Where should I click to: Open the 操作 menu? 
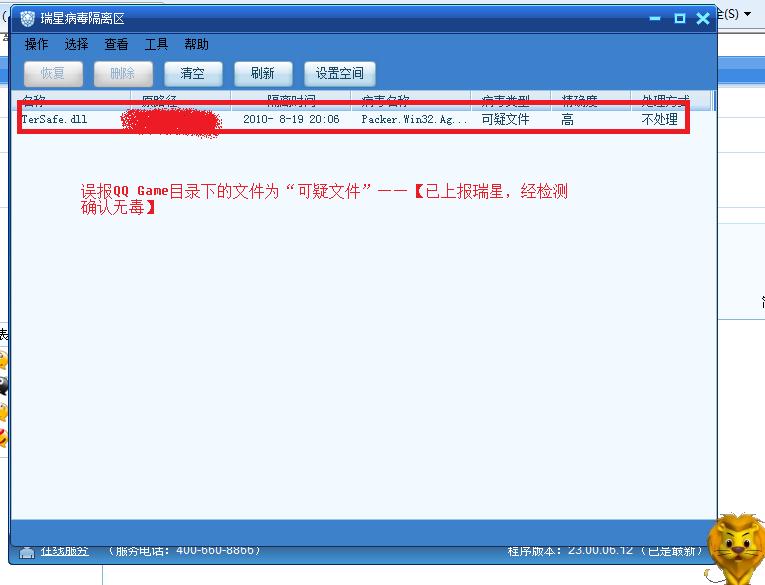(x=36, y=44)
